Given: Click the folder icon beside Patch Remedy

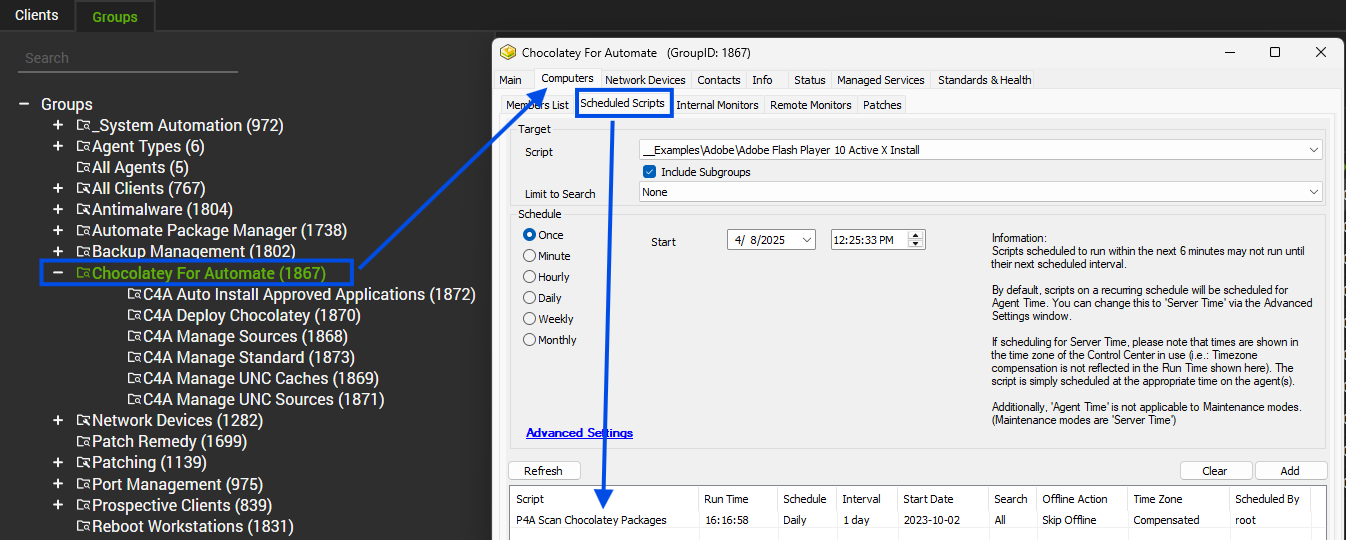Looking at the screenshot, I should 84,442.
